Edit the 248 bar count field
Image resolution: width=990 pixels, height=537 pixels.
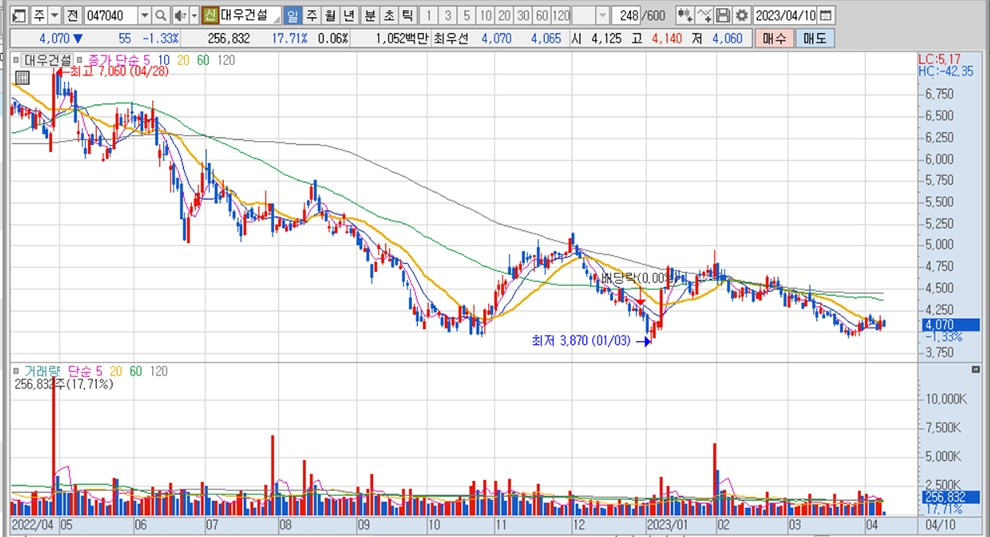click(x=628, y=15)
